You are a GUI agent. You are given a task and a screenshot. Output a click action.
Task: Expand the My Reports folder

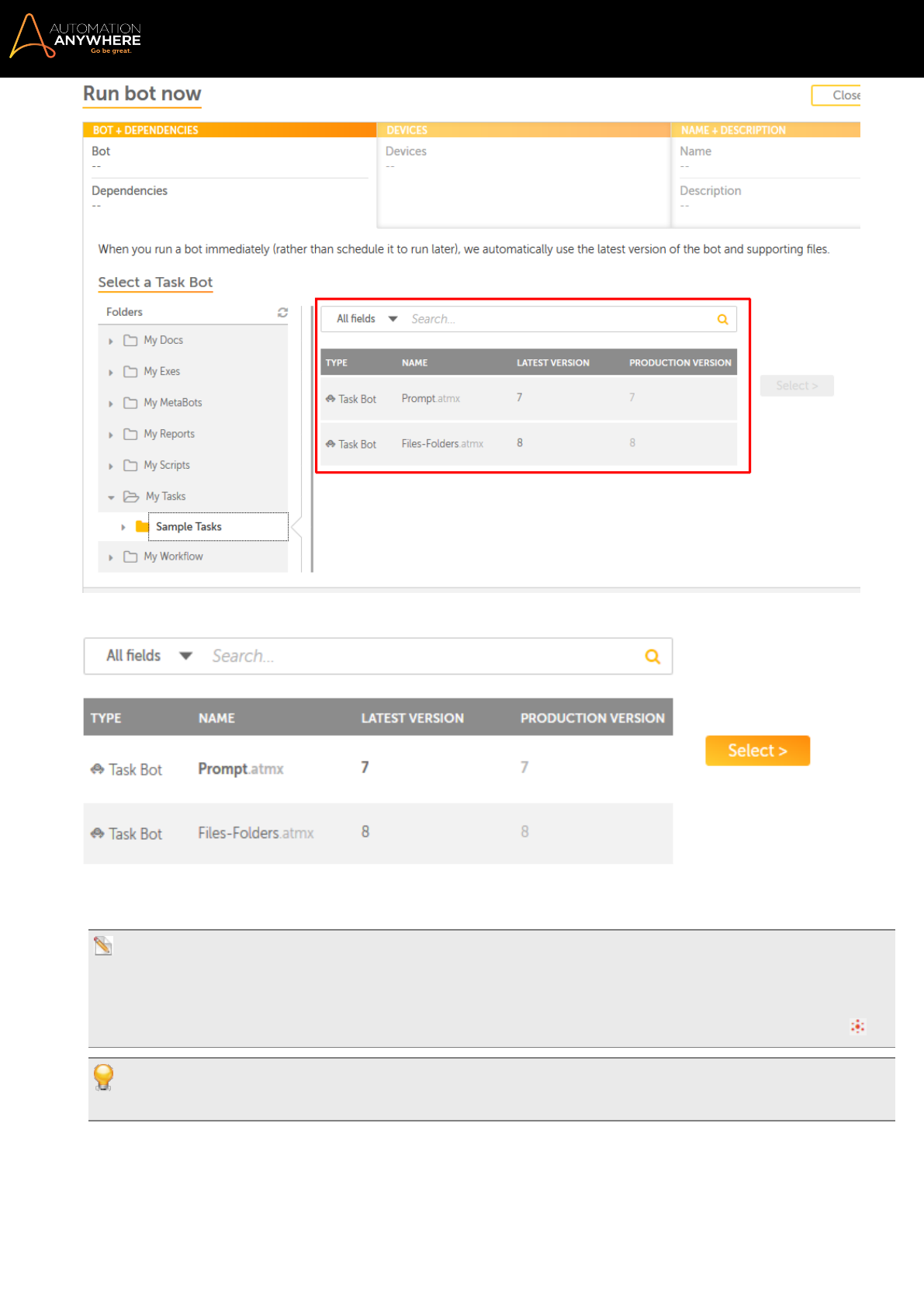[x=111, y=435]
